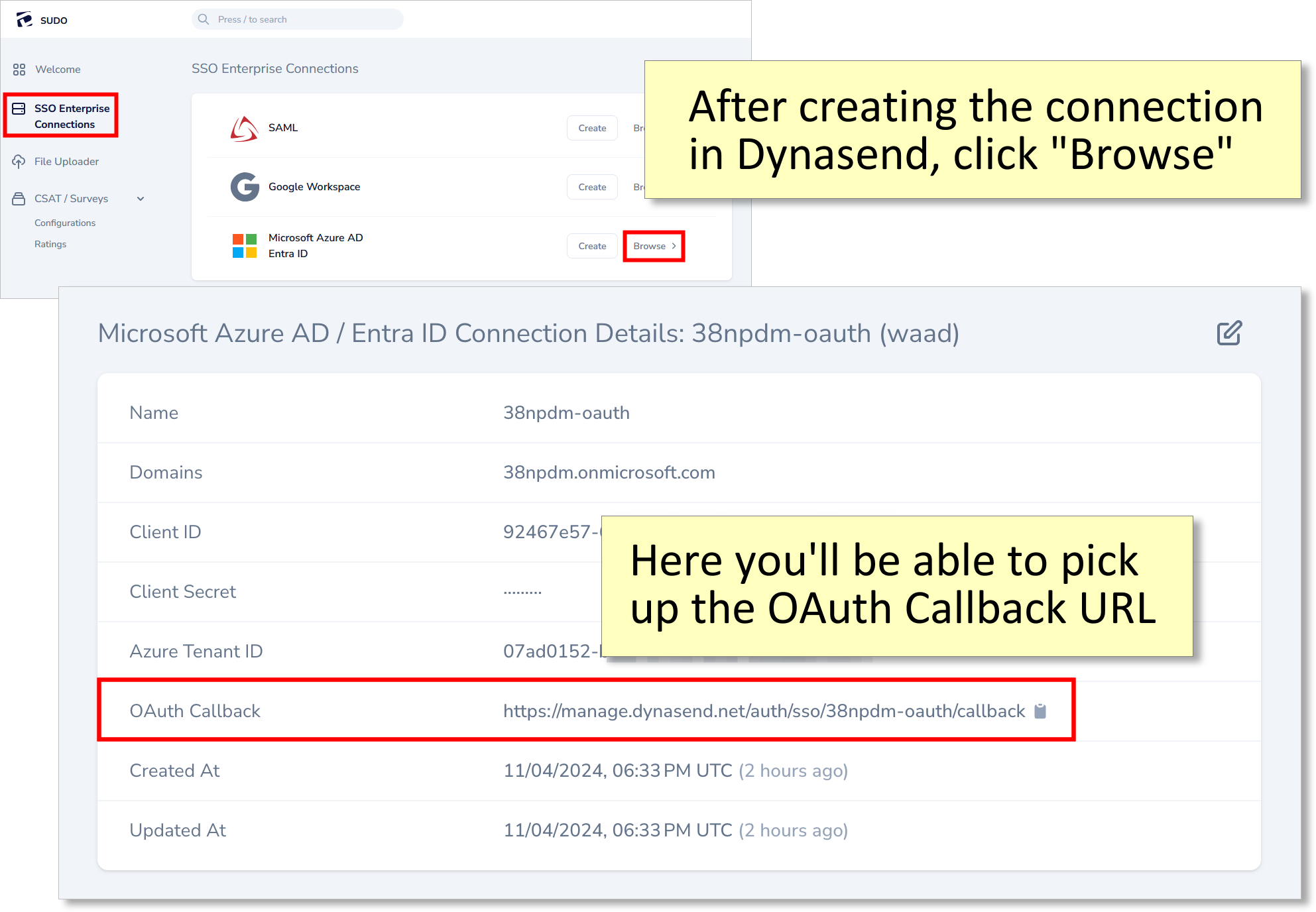Viewport: 1316px width, 912px height.
Task: Click the SSO Enterprise Connections sidebar icon
Action: click(19, 109)
